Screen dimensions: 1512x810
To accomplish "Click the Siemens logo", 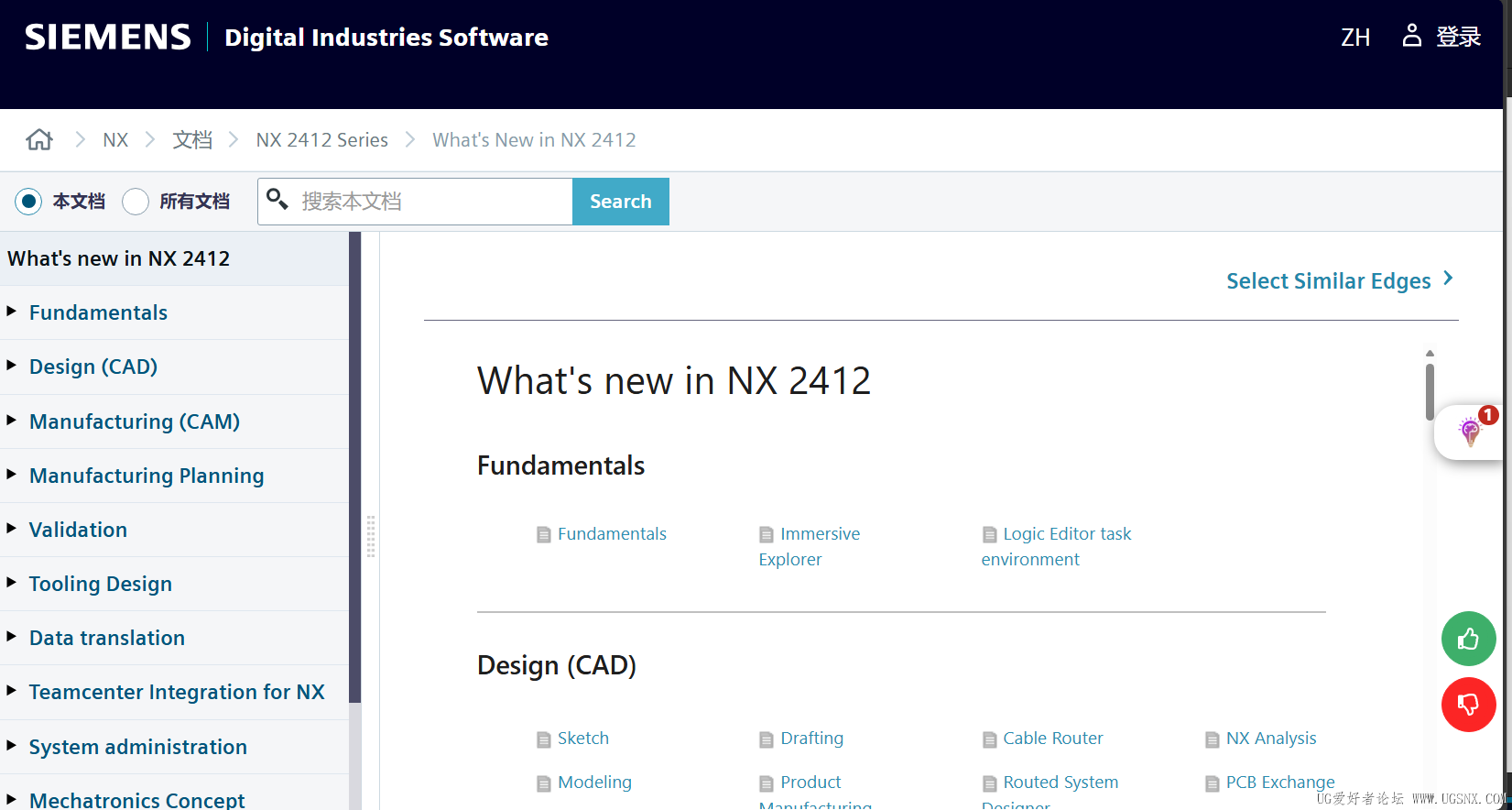I will point(108,37).
